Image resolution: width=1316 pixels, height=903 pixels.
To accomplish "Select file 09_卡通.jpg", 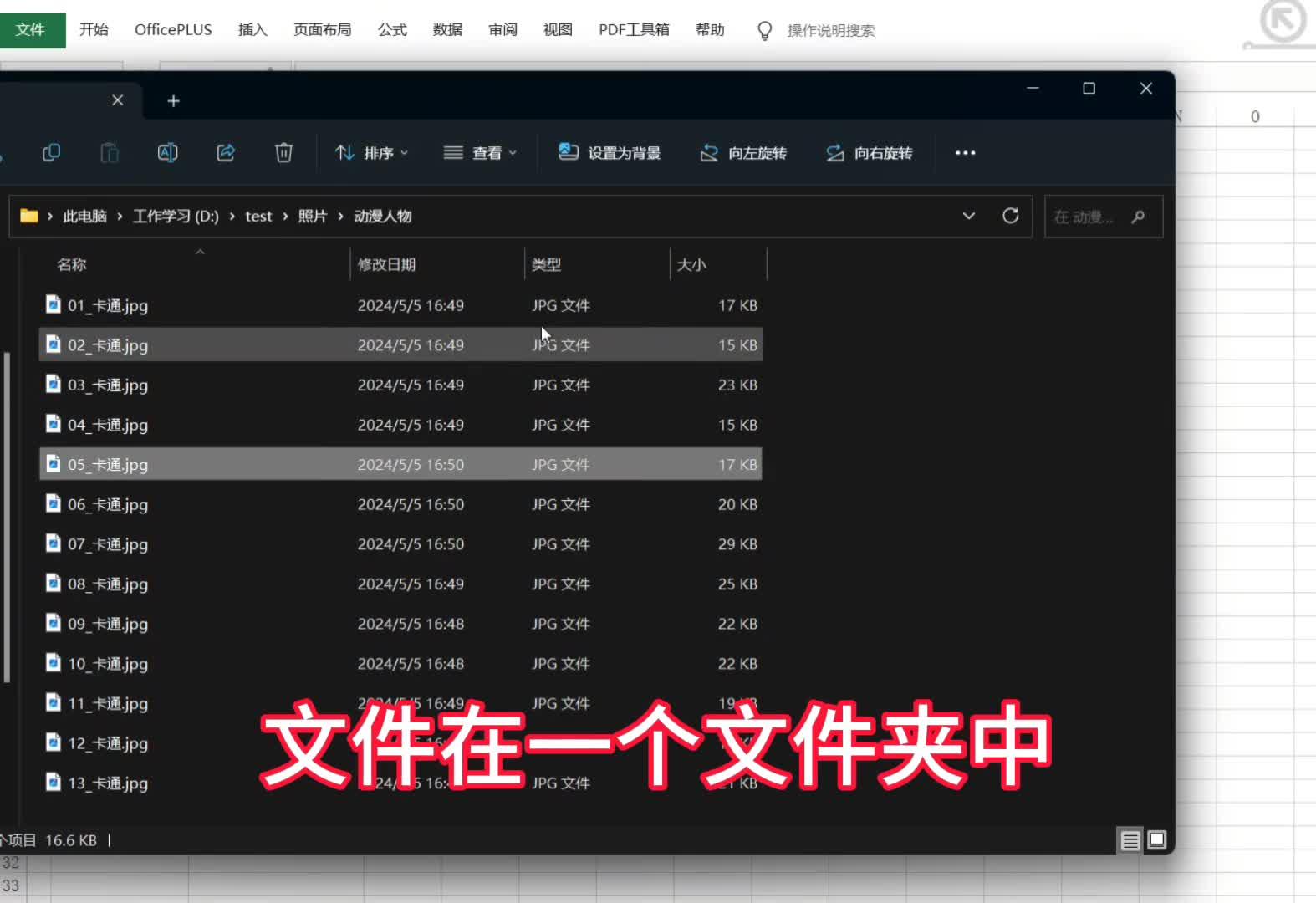I will 400,624.
